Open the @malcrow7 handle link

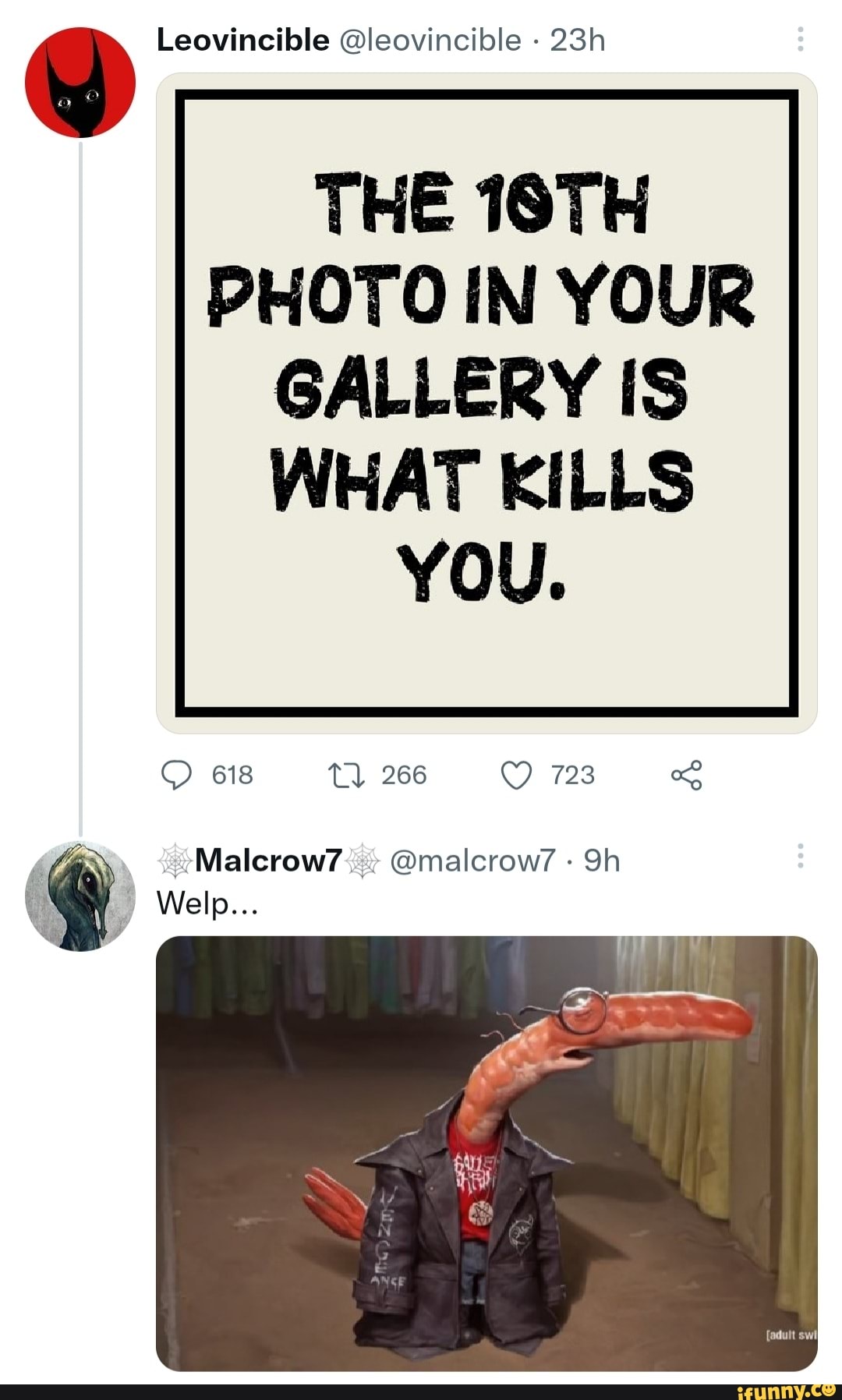click(x=472, y=861)
